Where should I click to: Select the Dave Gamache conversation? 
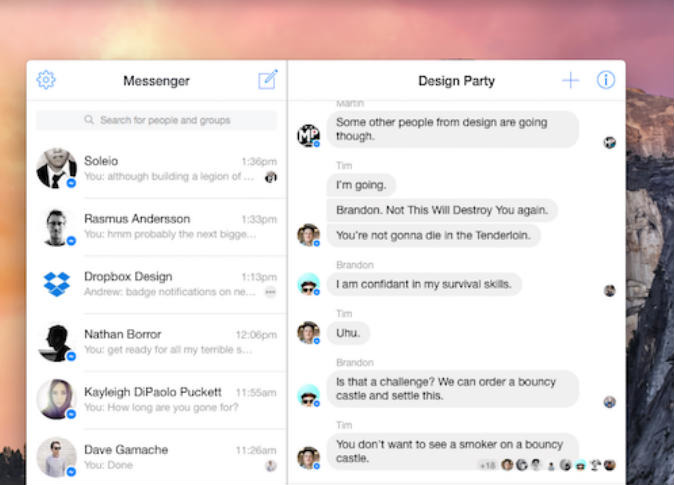pos(160,457)
